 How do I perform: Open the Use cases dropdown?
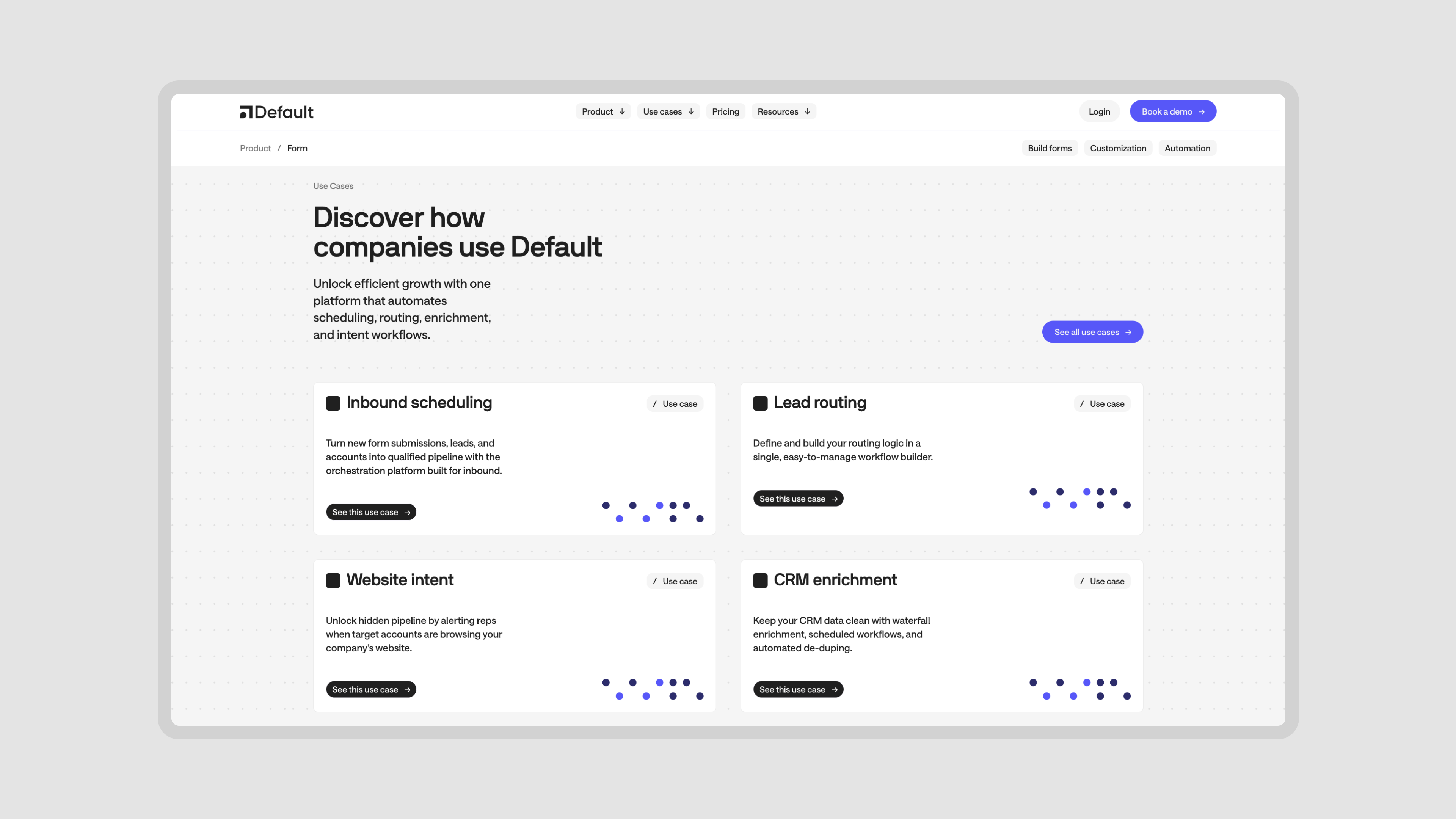pyautogui.click(x=668, y=111)
